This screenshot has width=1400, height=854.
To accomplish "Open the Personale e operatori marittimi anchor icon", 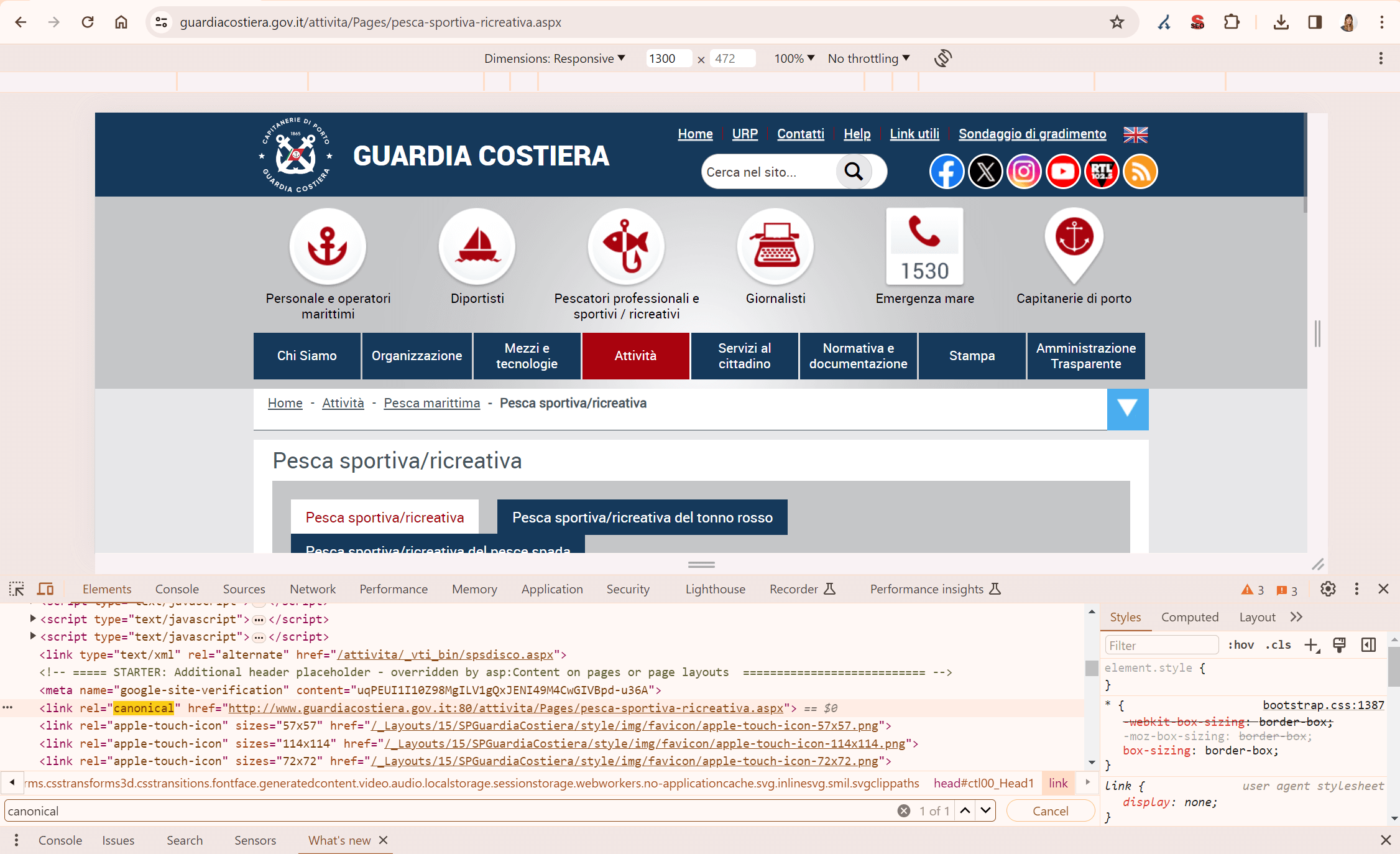I will pyautogui.click(x=328, y=246).
